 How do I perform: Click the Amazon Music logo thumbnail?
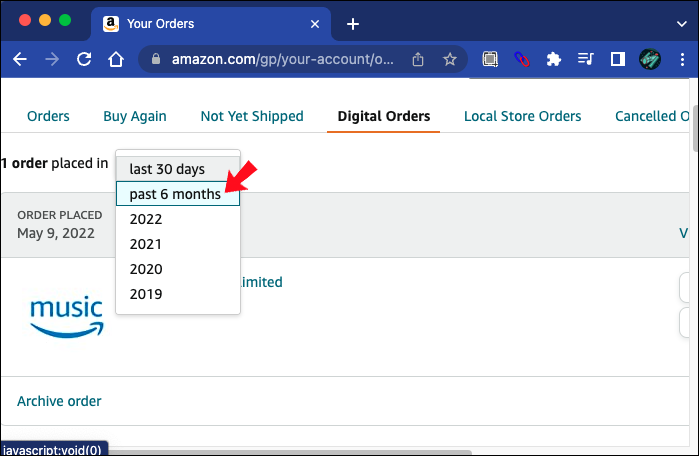66,317
